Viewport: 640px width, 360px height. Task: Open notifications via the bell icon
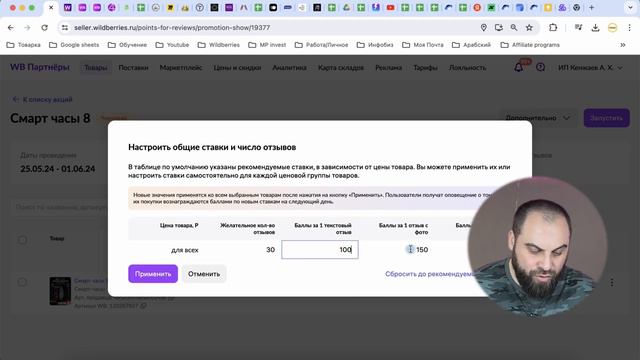[519, 67]
